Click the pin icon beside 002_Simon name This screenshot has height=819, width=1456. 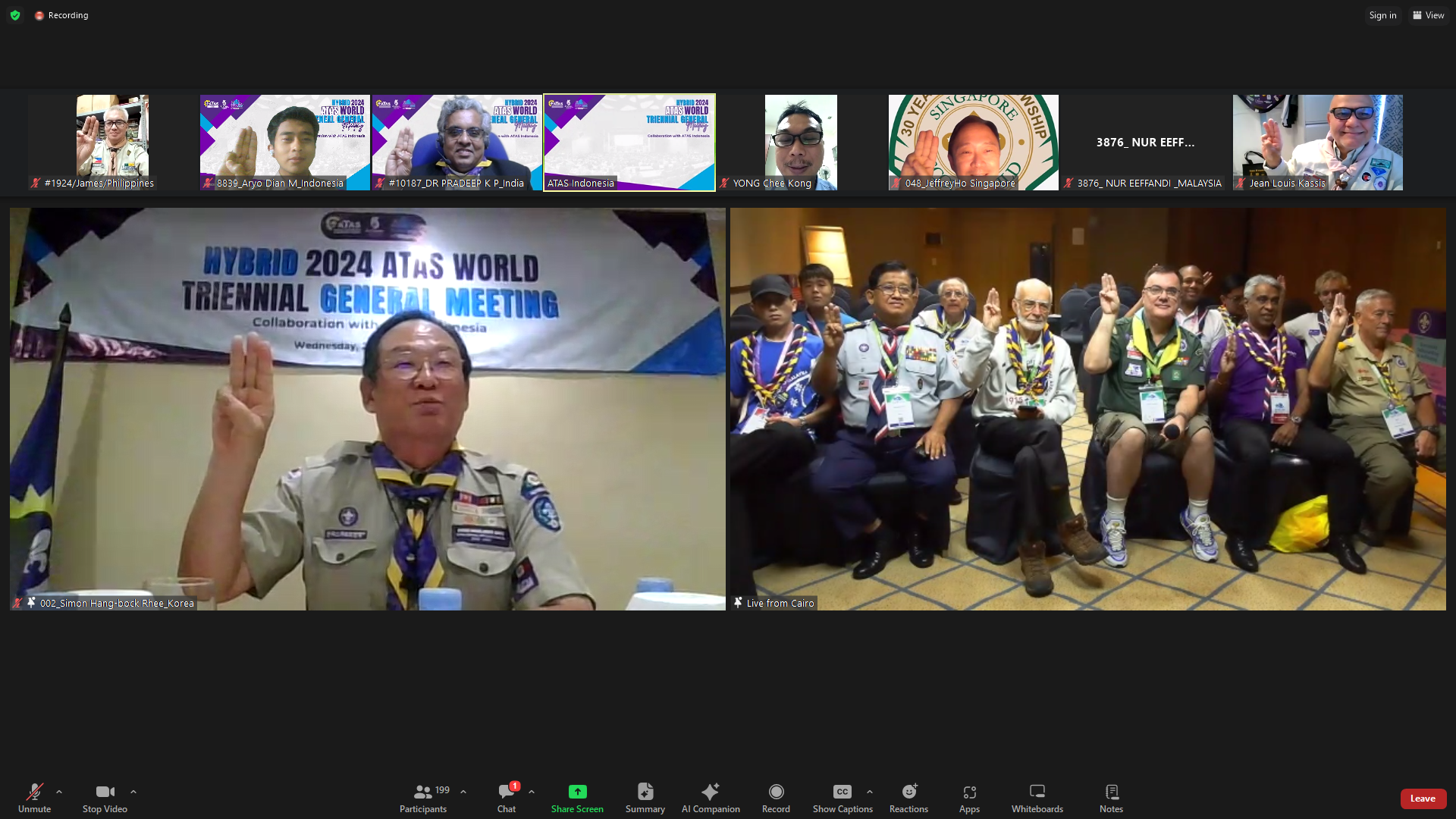point(31,602)
